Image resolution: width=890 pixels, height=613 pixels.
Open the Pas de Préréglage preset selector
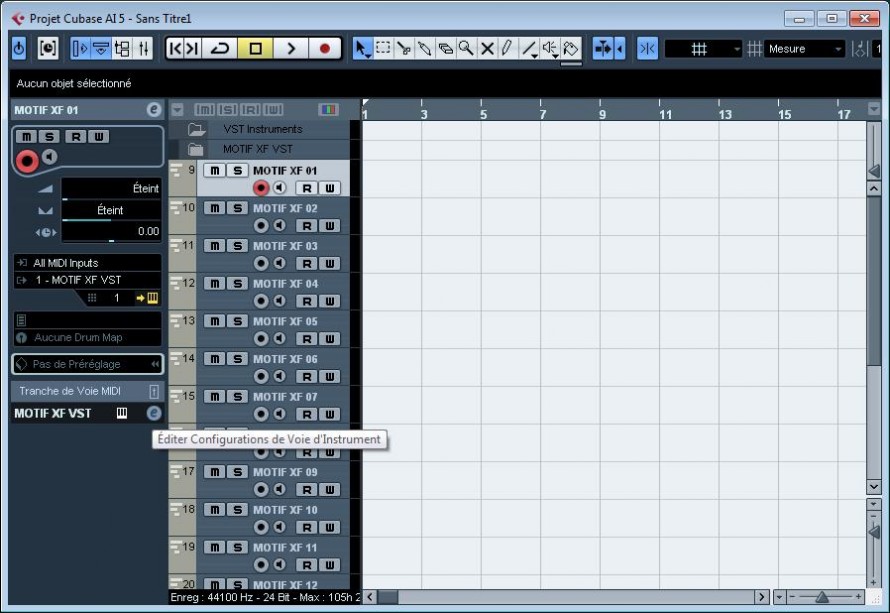87,364
